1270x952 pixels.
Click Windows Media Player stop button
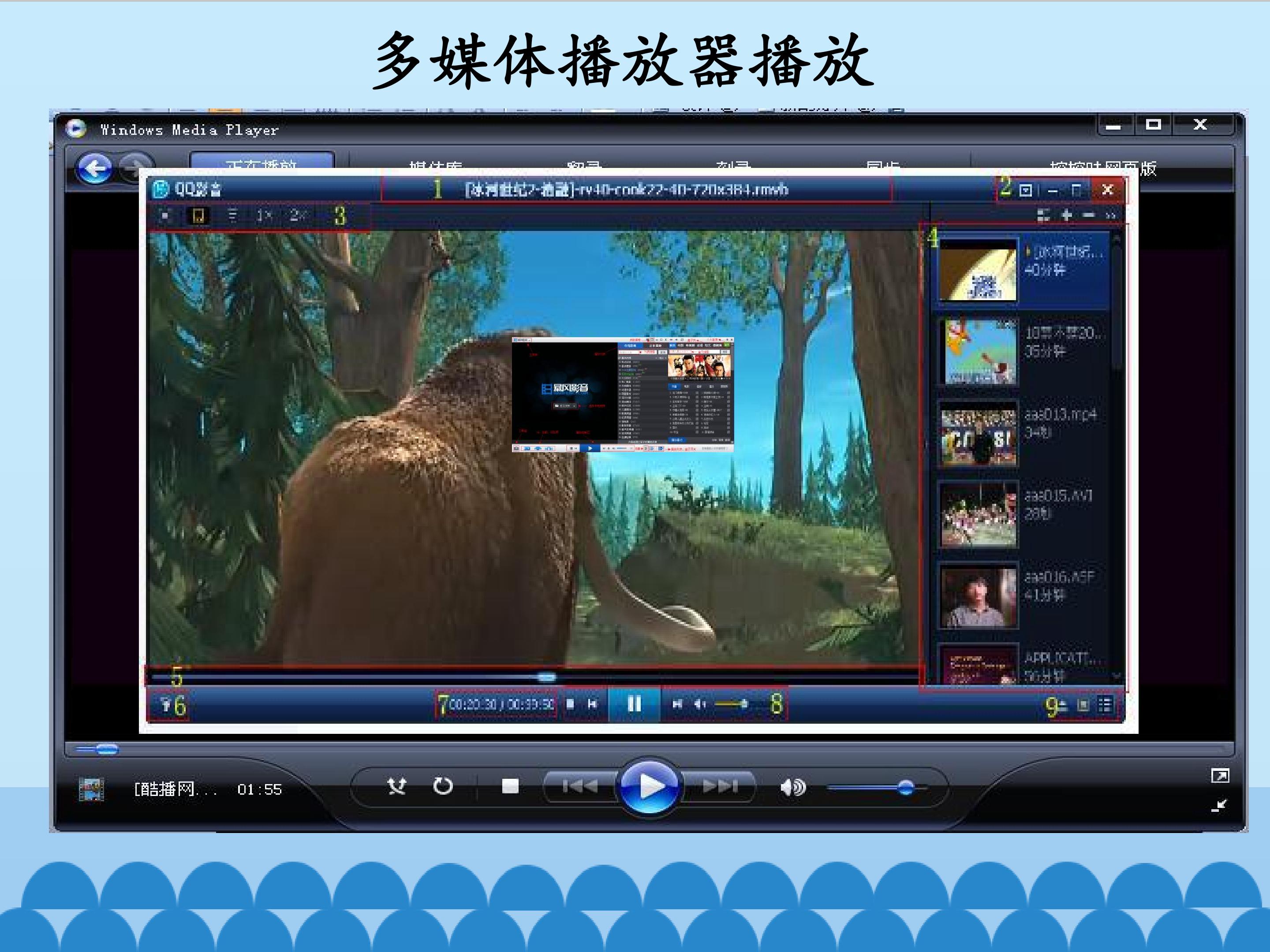[510, 786]
